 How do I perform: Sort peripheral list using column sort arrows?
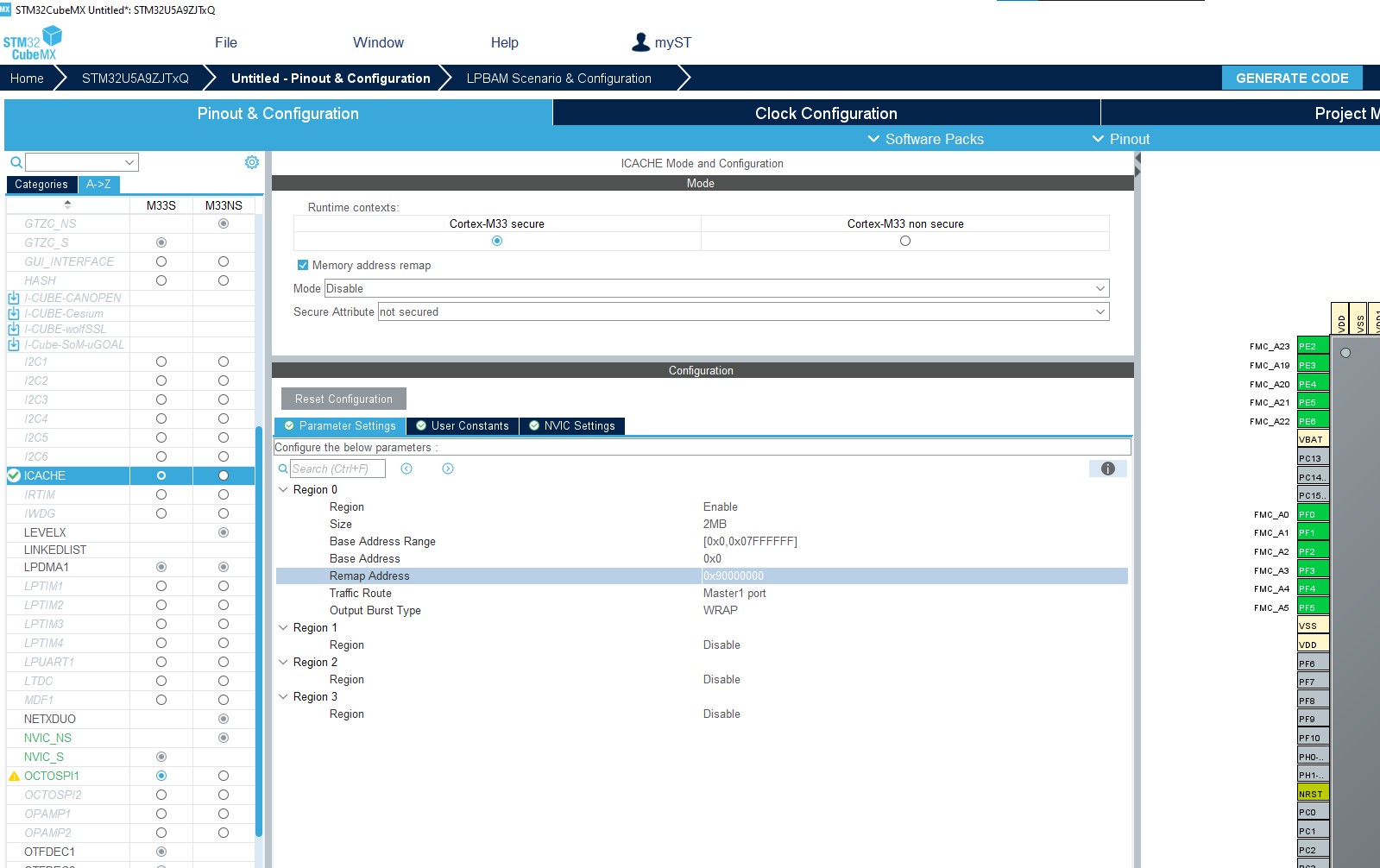67,205
